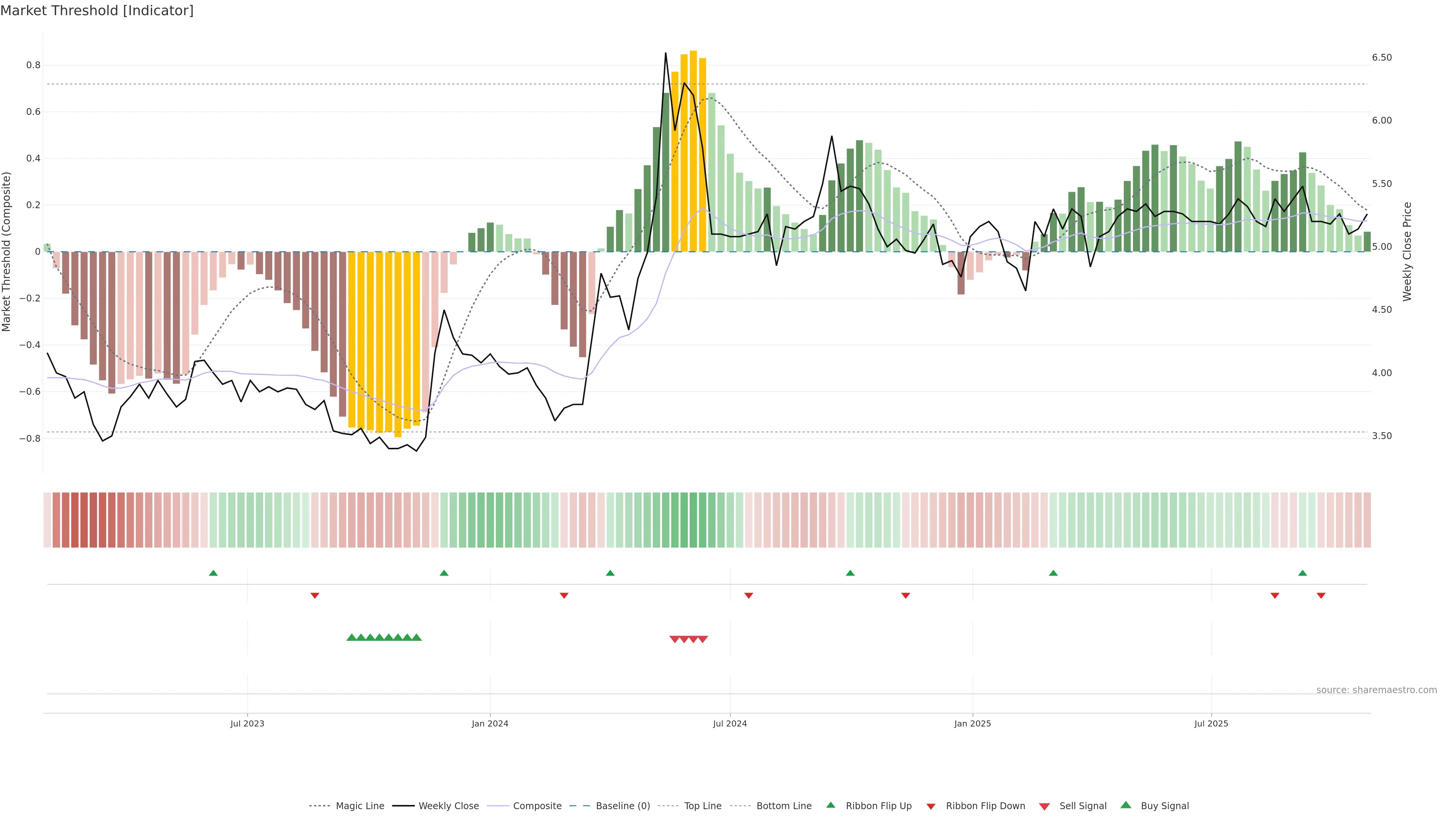Click the first green ribbon flip up marker
This screenshot has height=819, width=1456.
pyautogui.click(x=213, y=573)
